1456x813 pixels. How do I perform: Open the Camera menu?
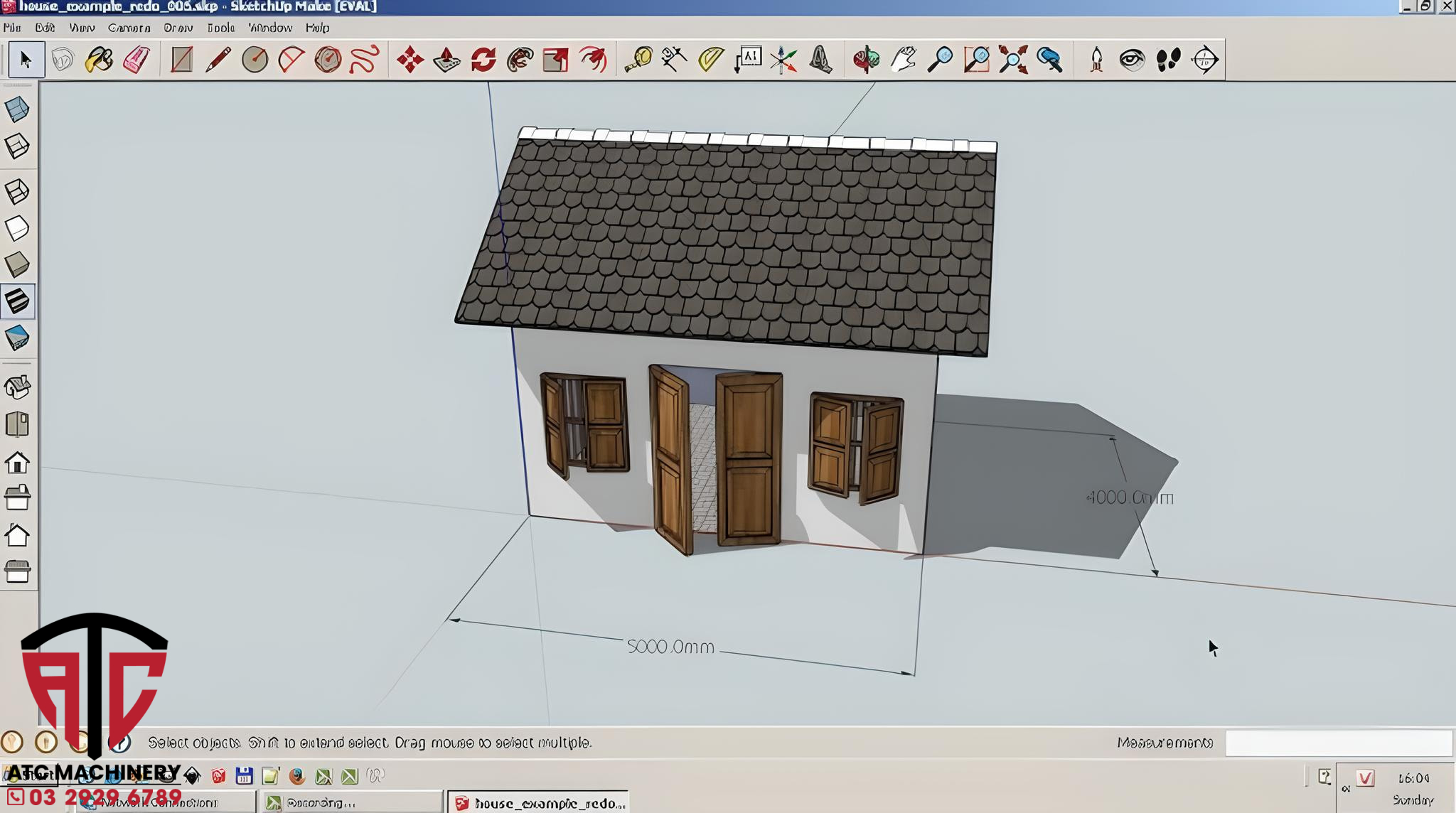click(129, 28)
